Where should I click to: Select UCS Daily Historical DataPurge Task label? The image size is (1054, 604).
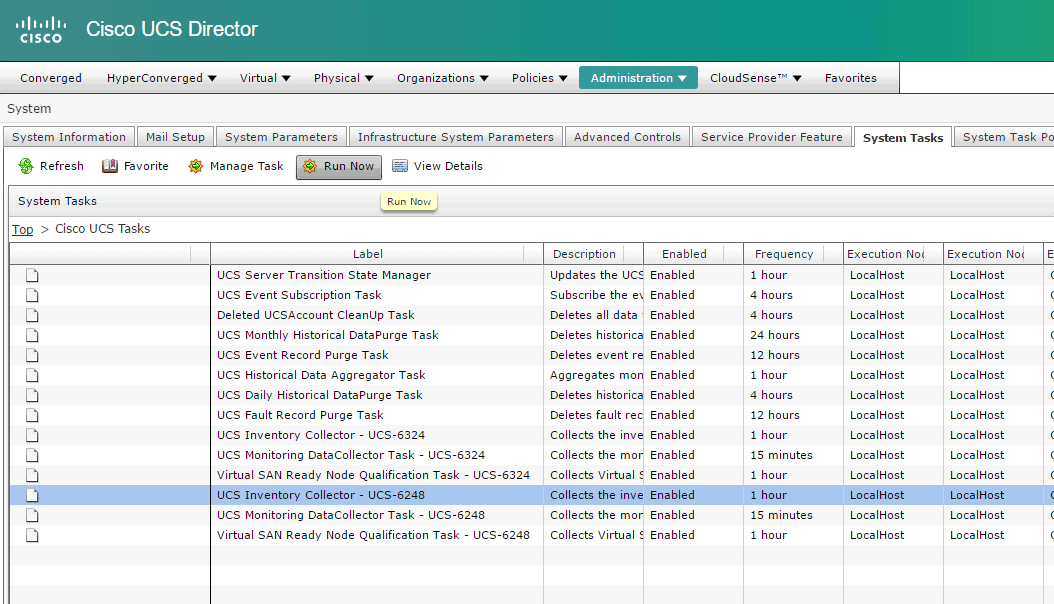[x=319, y=395]
